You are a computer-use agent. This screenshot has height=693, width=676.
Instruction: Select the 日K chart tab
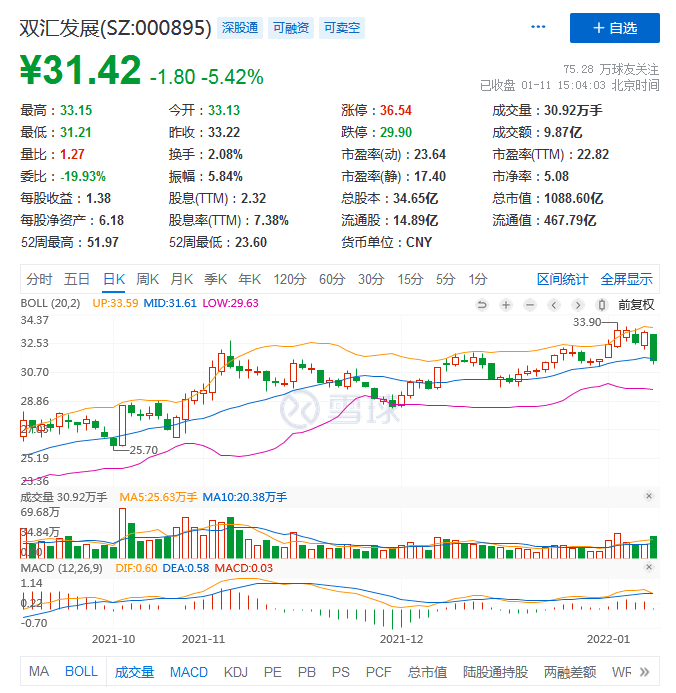click(114, 279)
